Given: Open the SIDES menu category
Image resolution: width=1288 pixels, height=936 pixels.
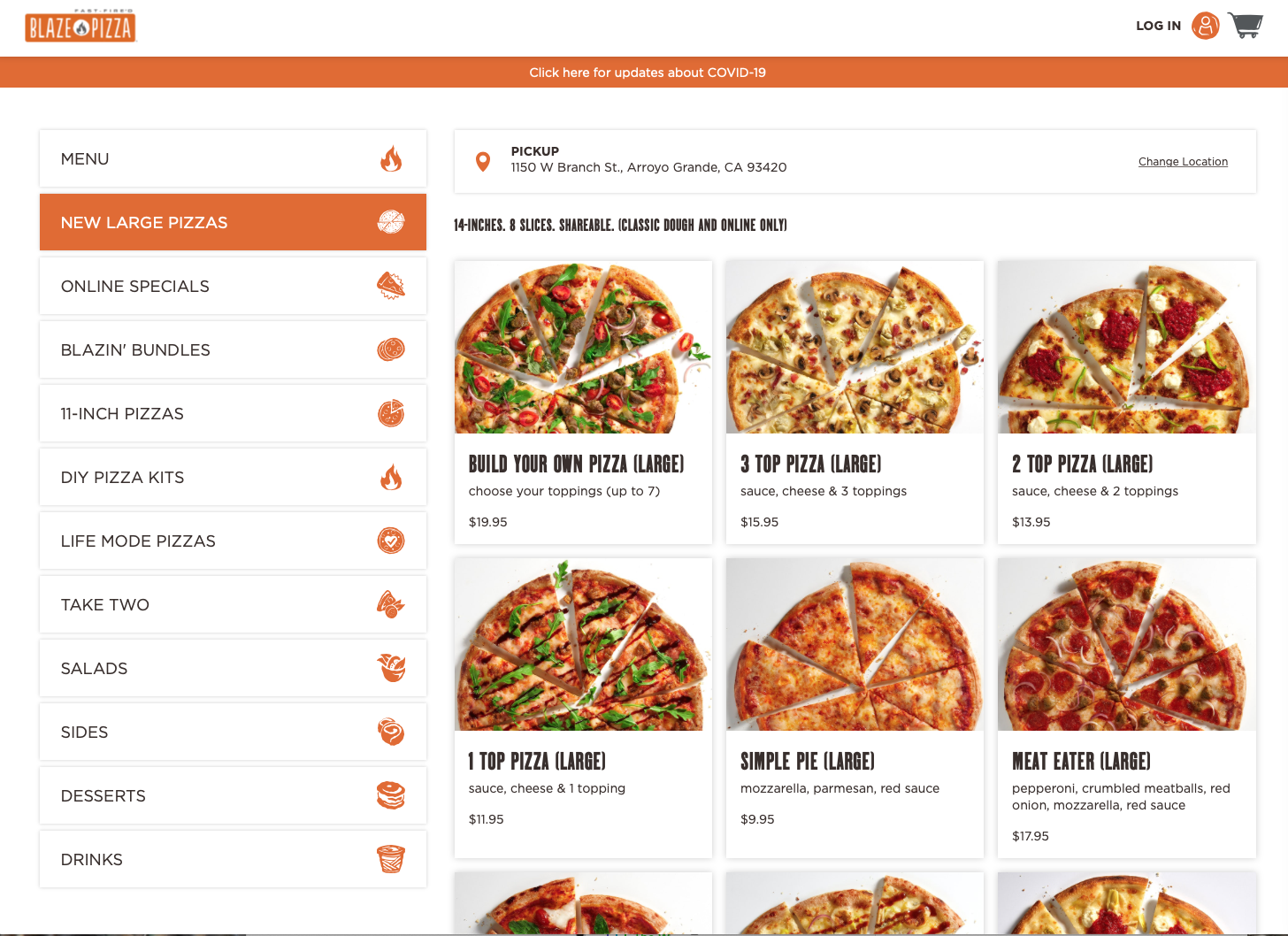Looking at the screenshot, I should pos(233,732).
